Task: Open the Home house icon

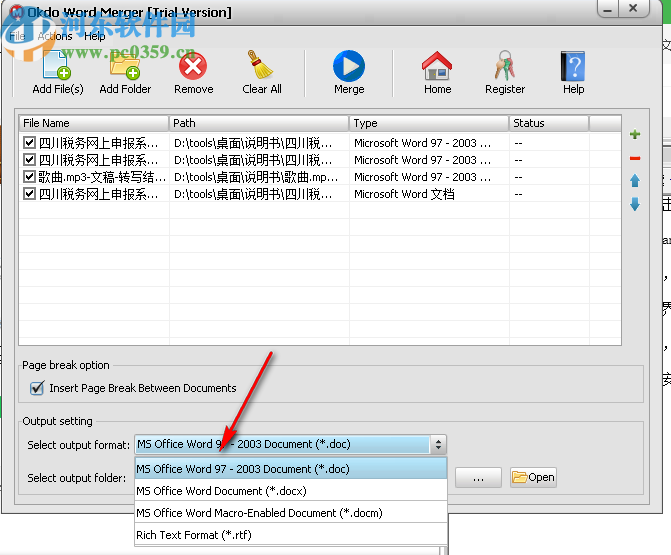Action: point(437,66)
